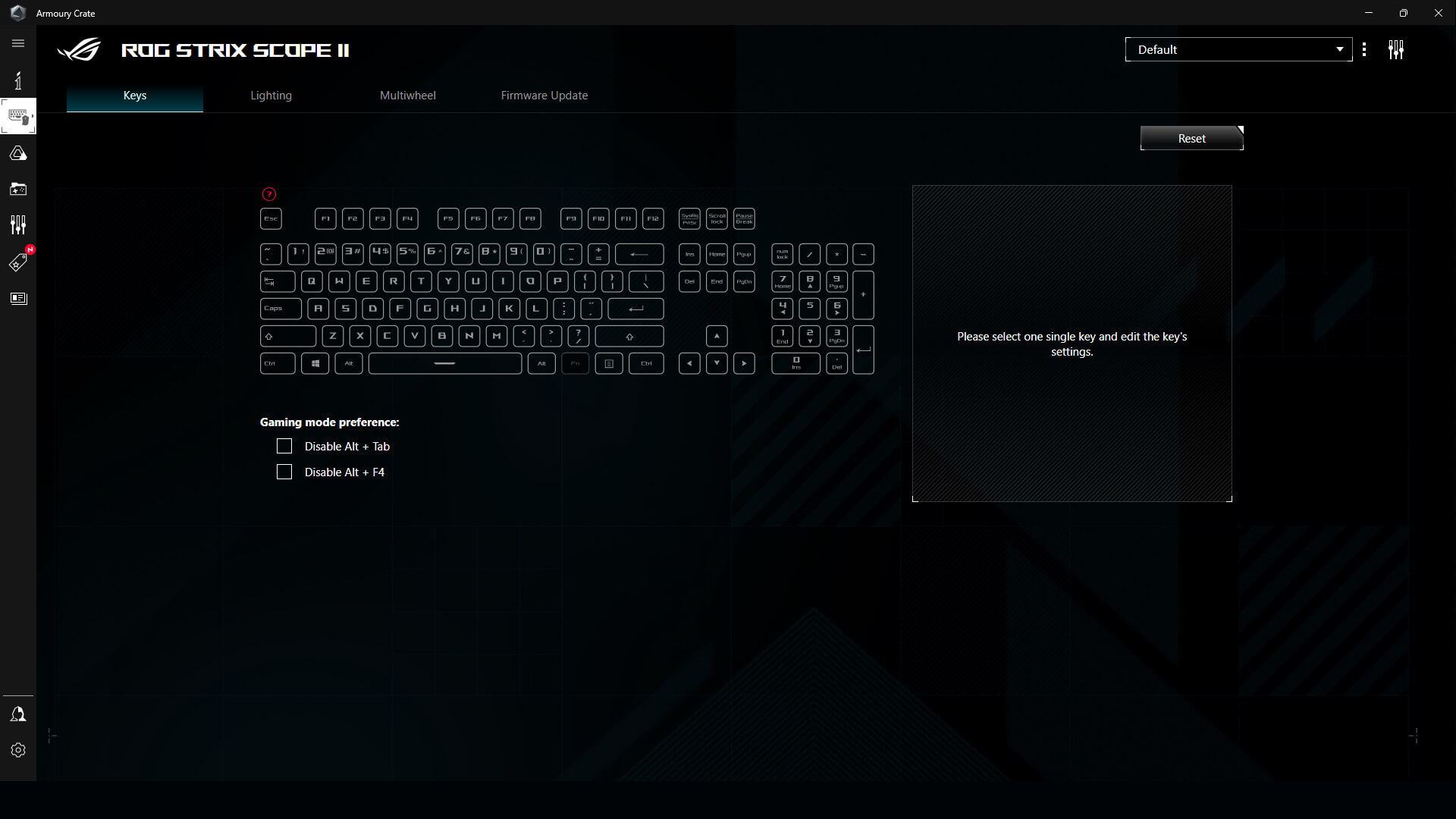
Task: Open the News sidebar icon
Action: coord(18,298)
